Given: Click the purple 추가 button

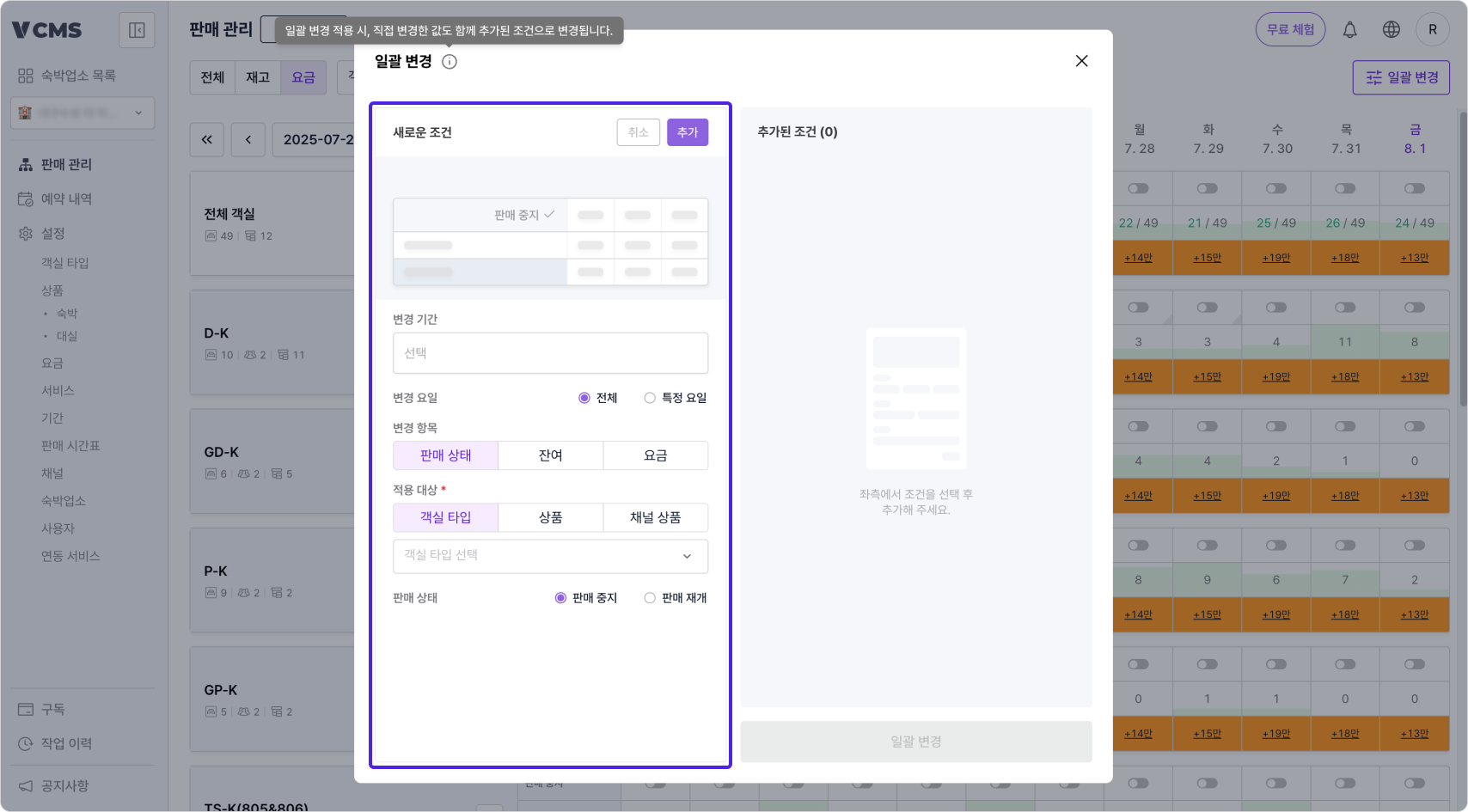Looking at the screenshot, I should coord(687,132).
